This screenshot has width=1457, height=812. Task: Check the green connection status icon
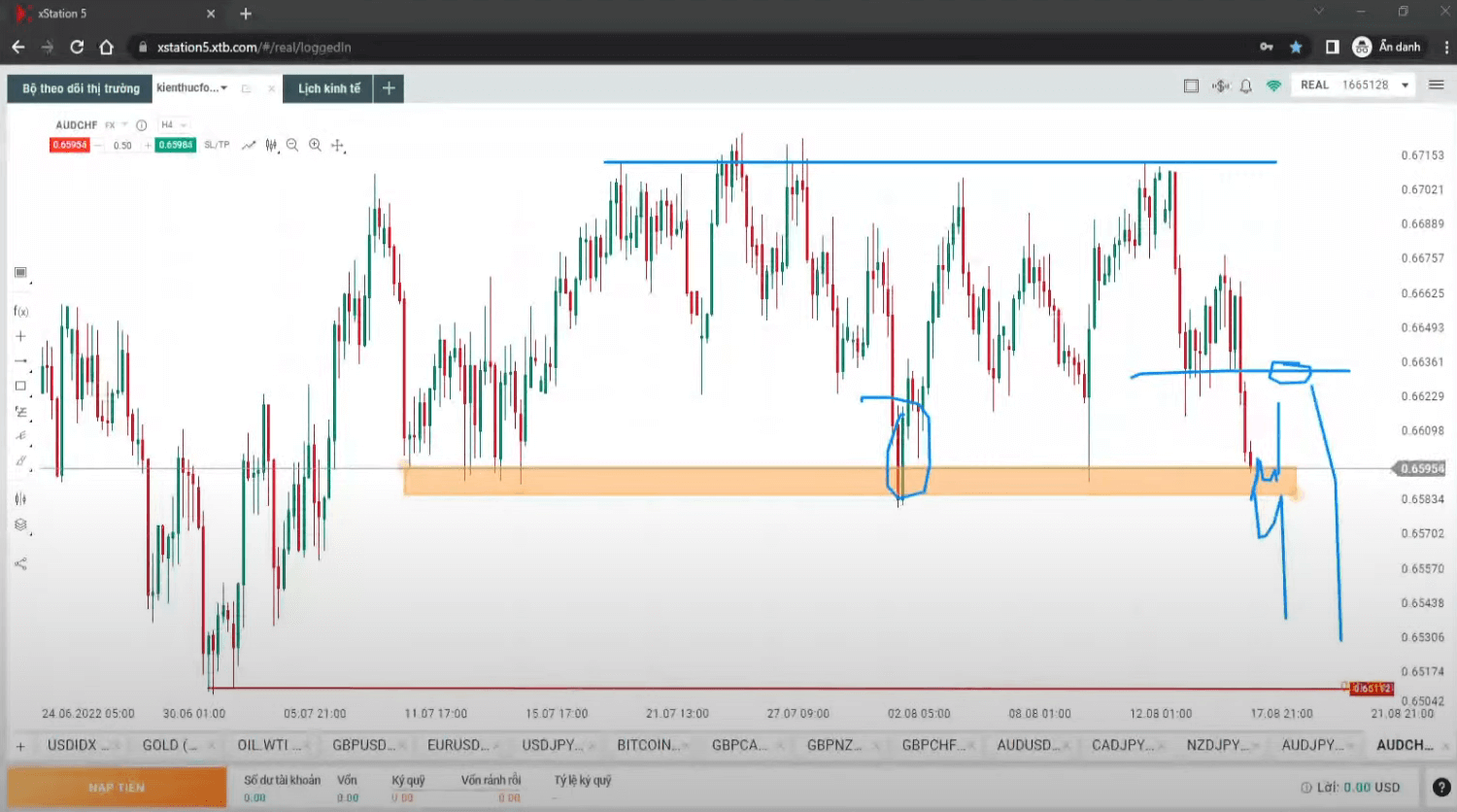[1273, 85]
